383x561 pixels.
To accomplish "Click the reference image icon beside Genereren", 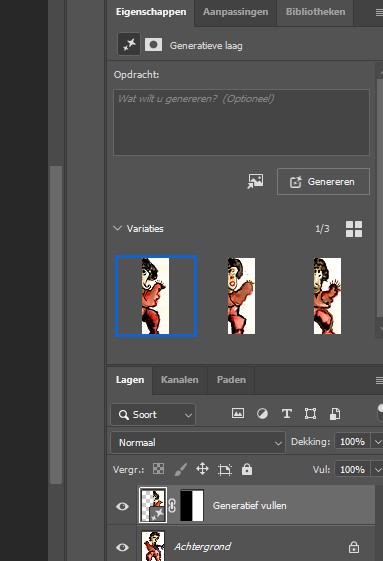I will [x=256, y=181].
